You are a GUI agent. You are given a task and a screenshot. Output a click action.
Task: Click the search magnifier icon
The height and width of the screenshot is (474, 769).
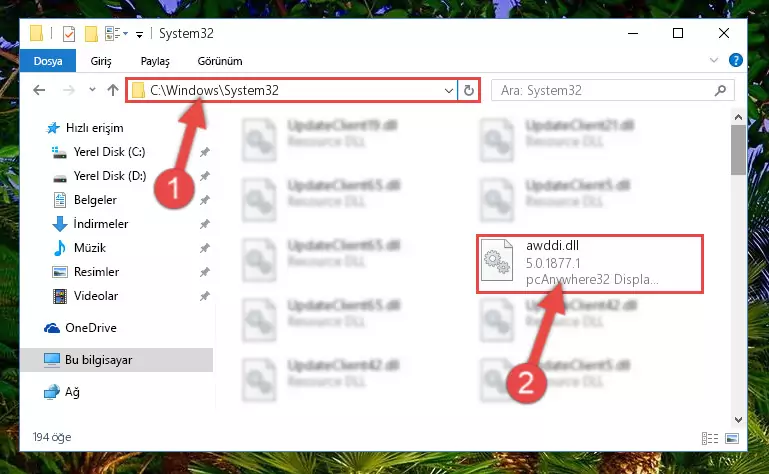[x=720, y=90]
